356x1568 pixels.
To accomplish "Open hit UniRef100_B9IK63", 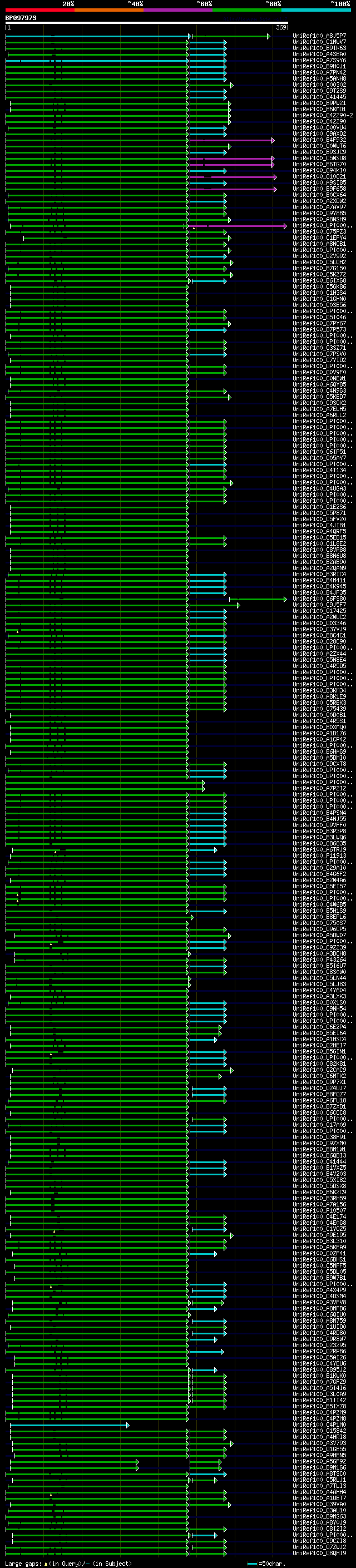I will click(319, 49).
